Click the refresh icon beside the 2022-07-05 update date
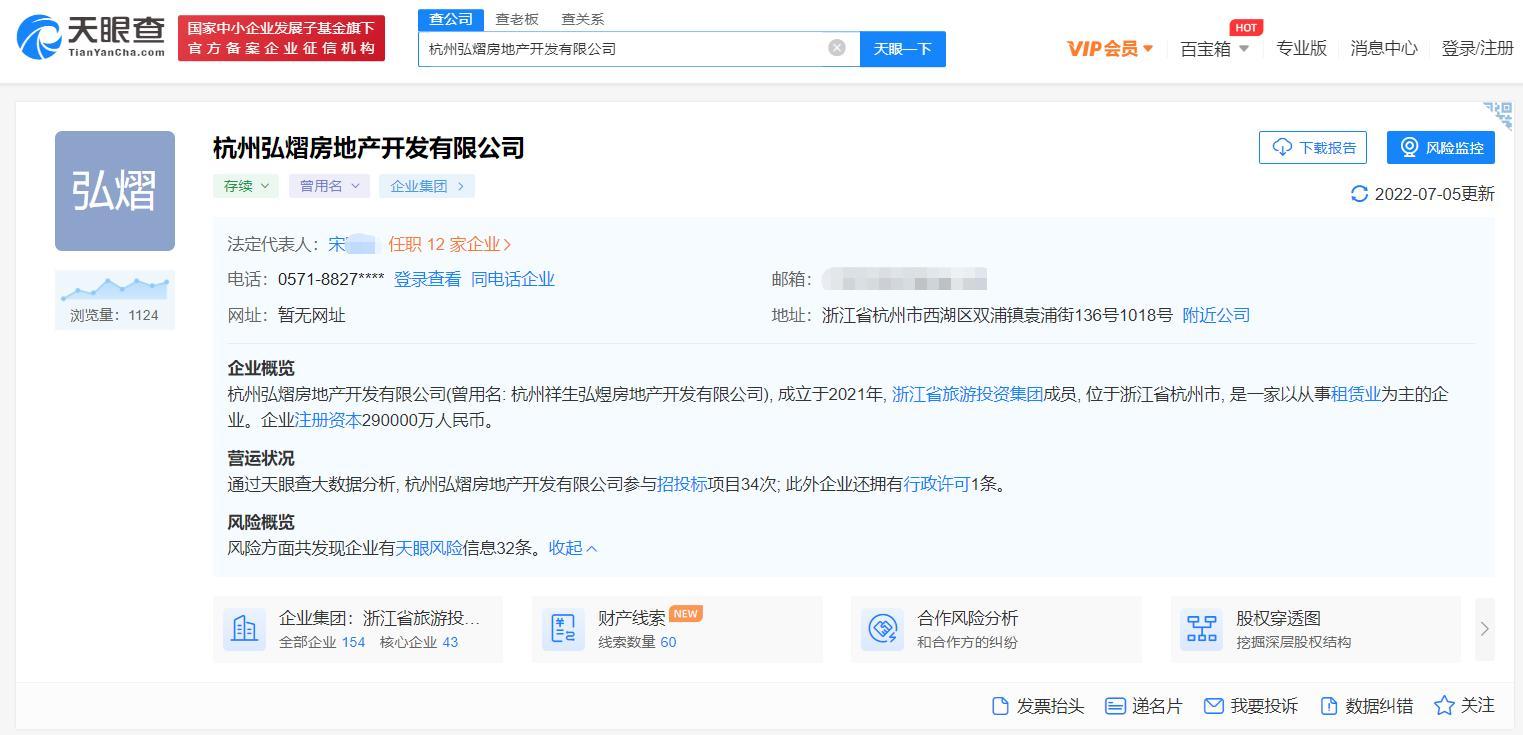The height and width of the screenshot is (735, 1523). (1359, 194)
